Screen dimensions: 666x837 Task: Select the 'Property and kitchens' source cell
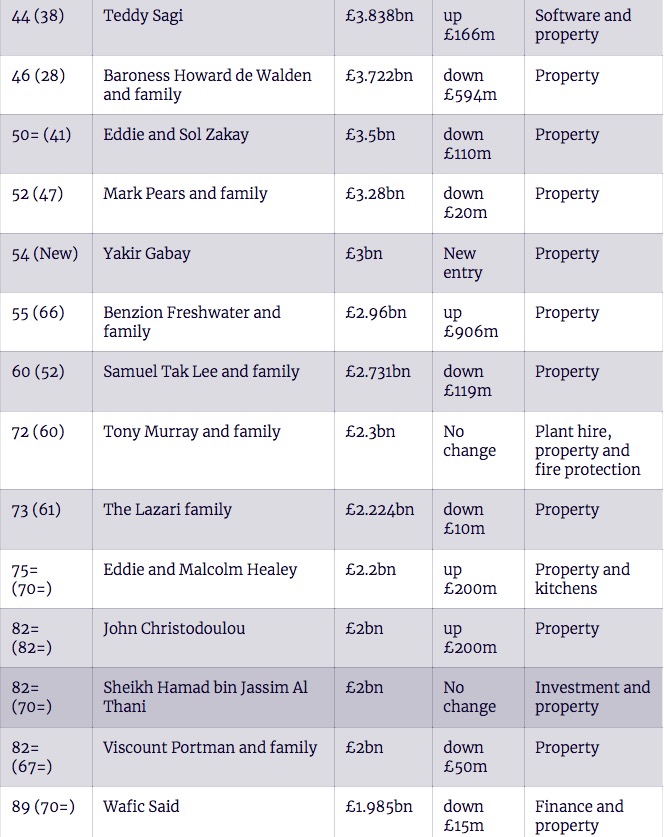point(582,579)
